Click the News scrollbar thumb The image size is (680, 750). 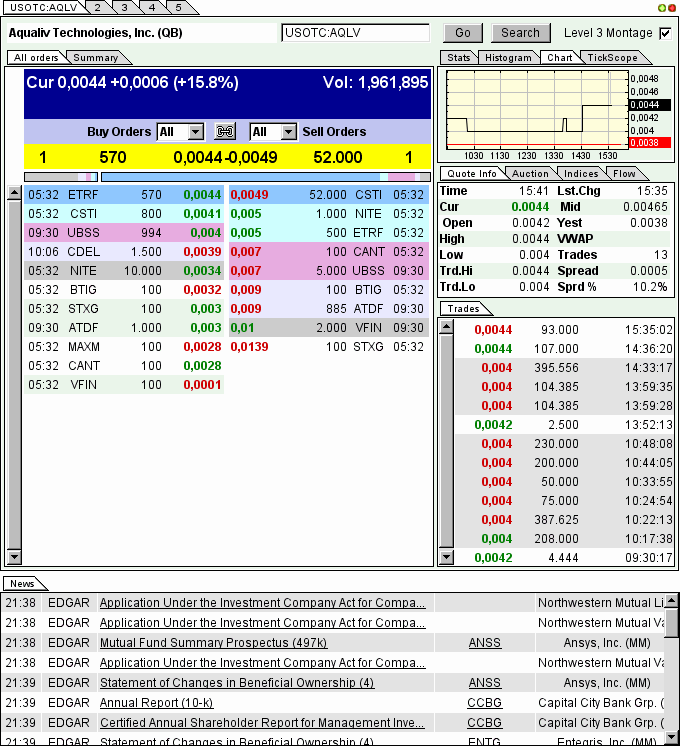pos(672,621)
